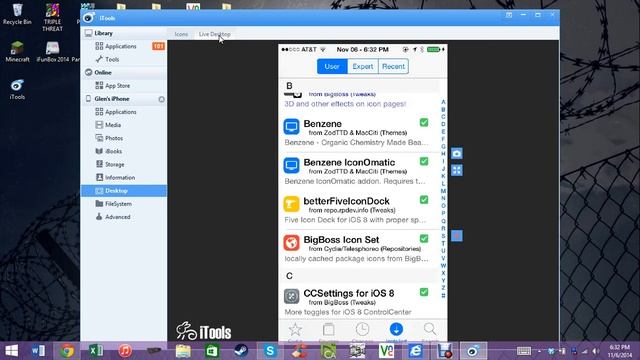640x360 pixels.
Task: Open Steam from the taskbar
Action: click(x=241, y=351)
